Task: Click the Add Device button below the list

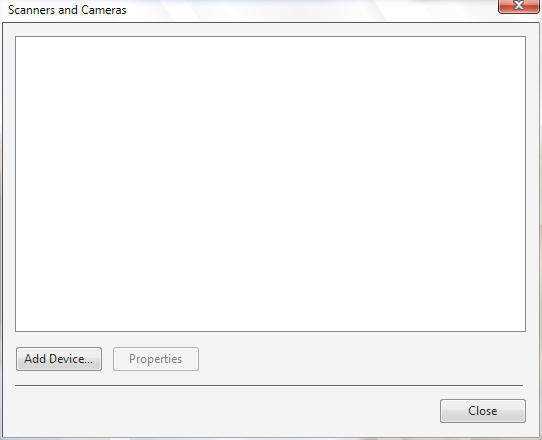Action: (59, 359)
